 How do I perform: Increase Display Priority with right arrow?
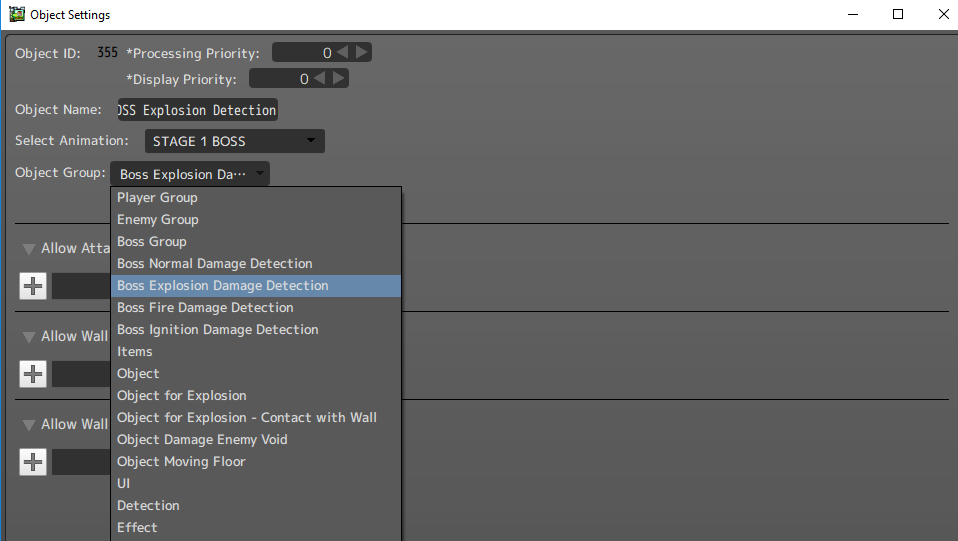click(x=339, y=78)
